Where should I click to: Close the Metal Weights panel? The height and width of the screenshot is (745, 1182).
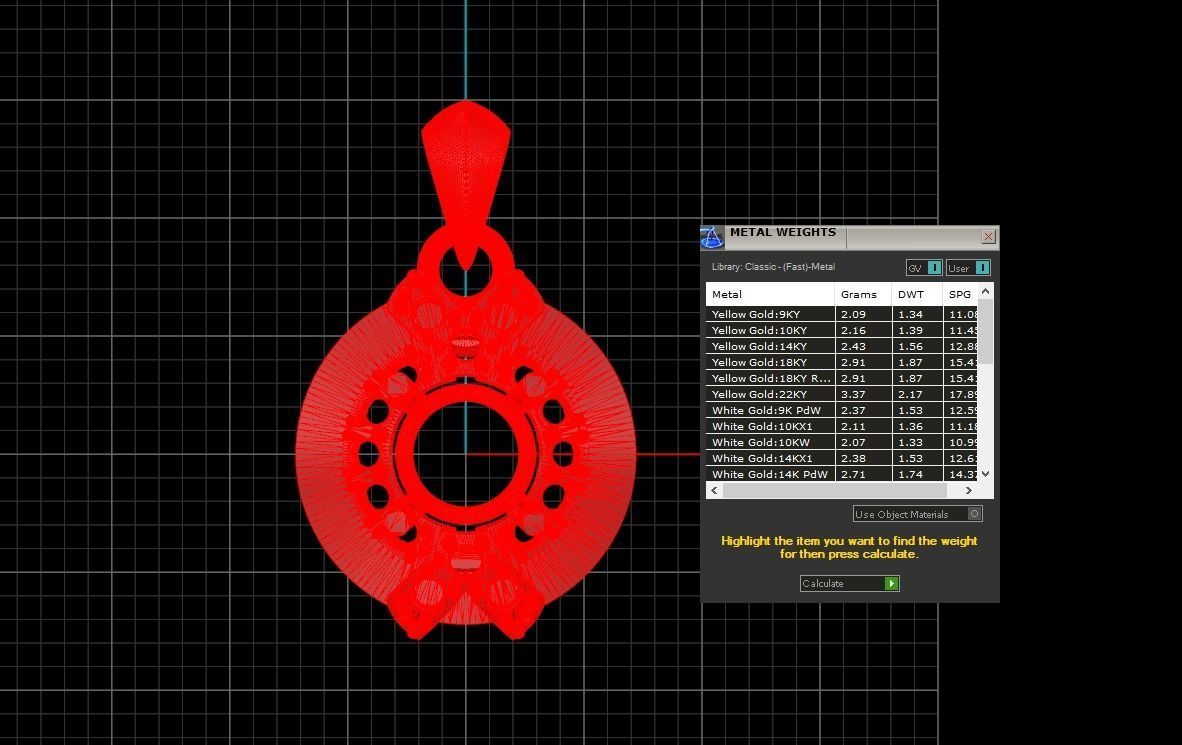pyautogui.click(x=988, y=237)
